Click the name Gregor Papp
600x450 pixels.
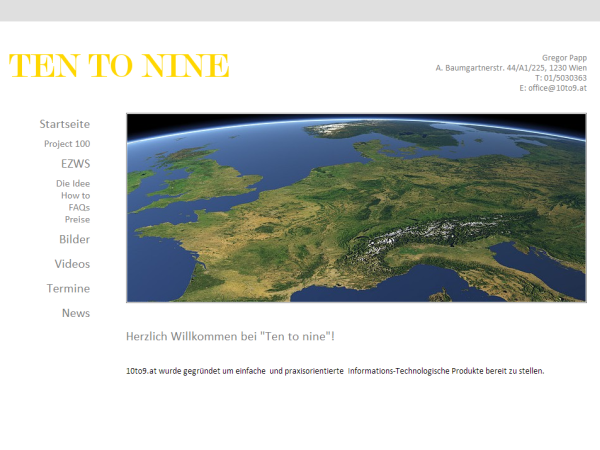click(x=564, y=58)
